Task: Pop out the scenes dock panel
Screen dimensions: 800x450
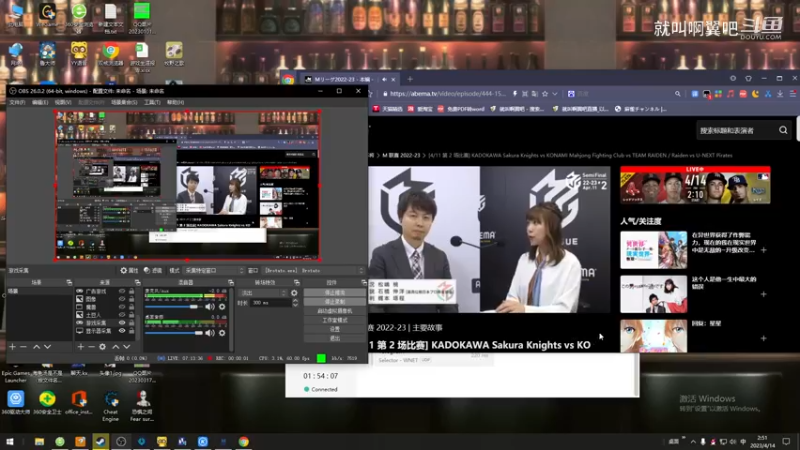Action: [x=69, y=282]
